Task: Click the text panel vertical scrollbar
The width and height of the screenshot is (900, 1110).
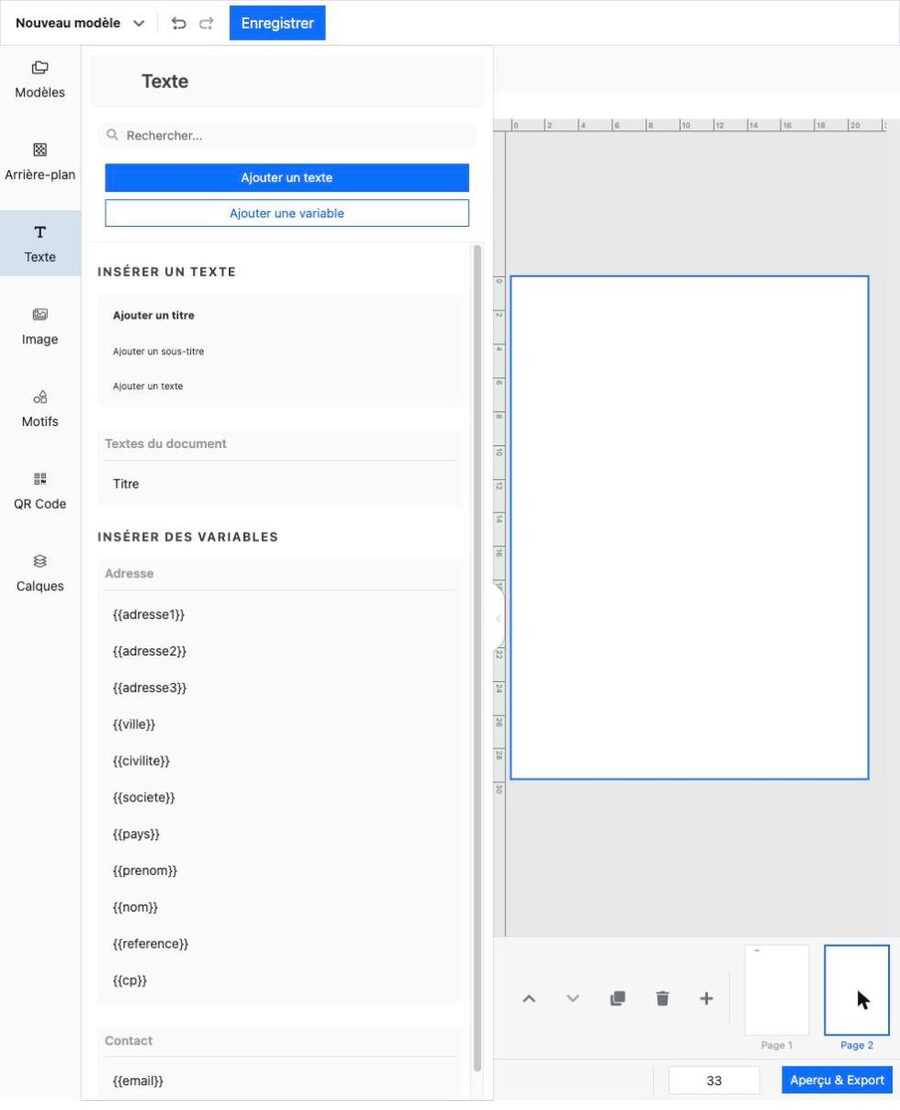Action: click(477, 658)
